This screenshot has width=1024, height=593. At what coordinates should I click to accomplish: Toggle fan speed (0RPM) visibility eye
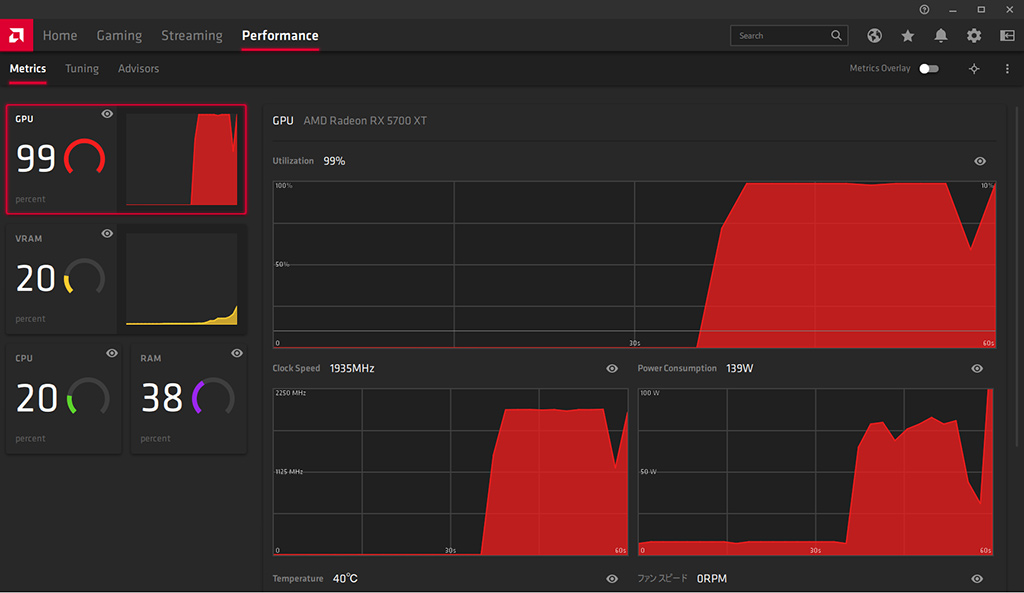977,579
